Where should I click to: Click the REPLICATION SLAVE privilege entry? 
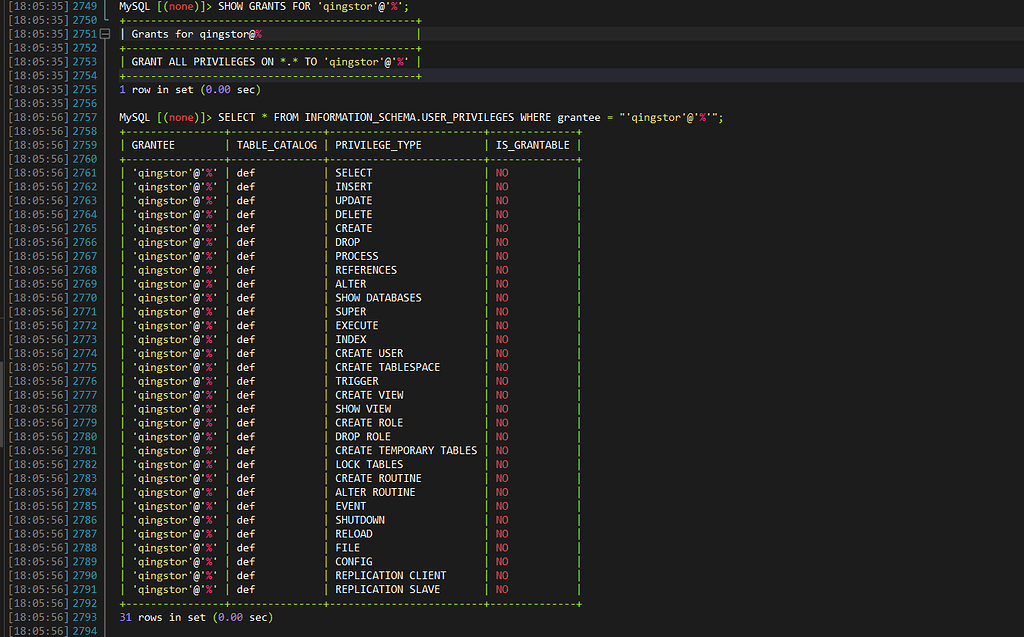point(387,590)
